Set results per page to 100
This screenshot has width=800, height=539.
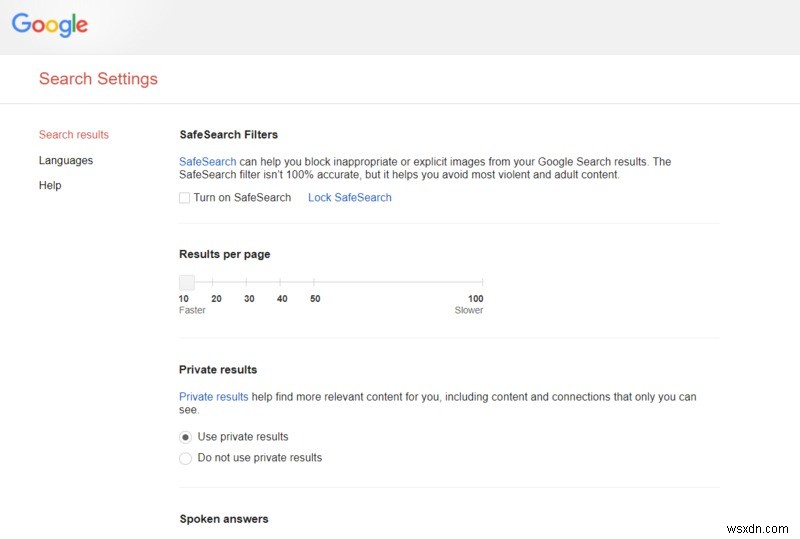pyautogui.click(x=476, y=284)
